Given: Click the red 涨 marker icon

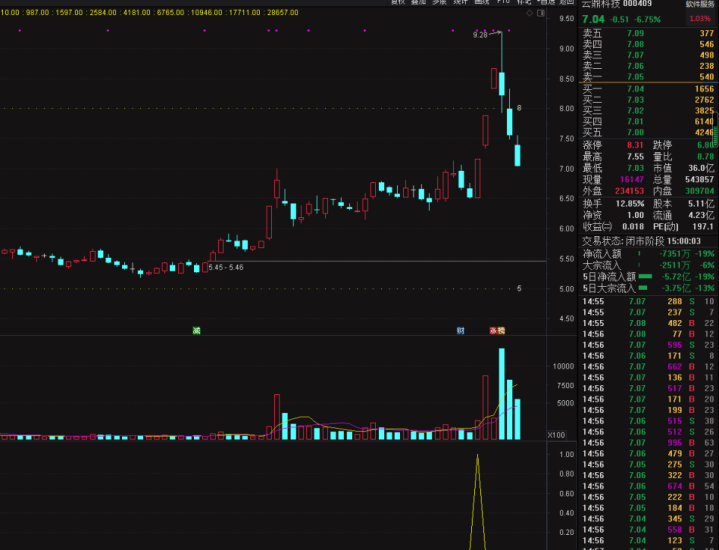Looking at the screenshot, I should pos(496,329).
